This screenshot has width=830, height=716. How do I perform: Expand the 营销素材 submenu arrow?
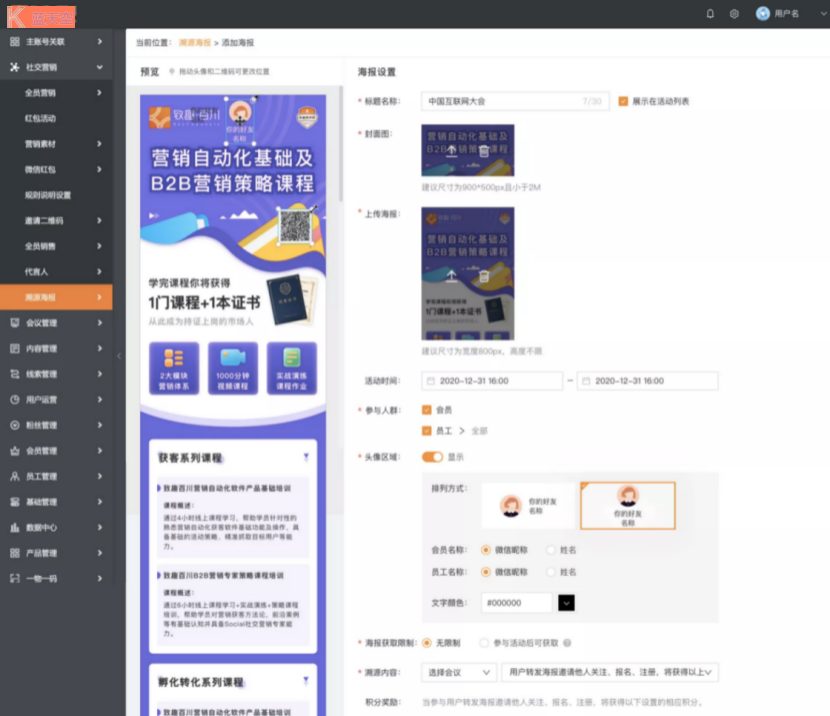coord(99,144)
